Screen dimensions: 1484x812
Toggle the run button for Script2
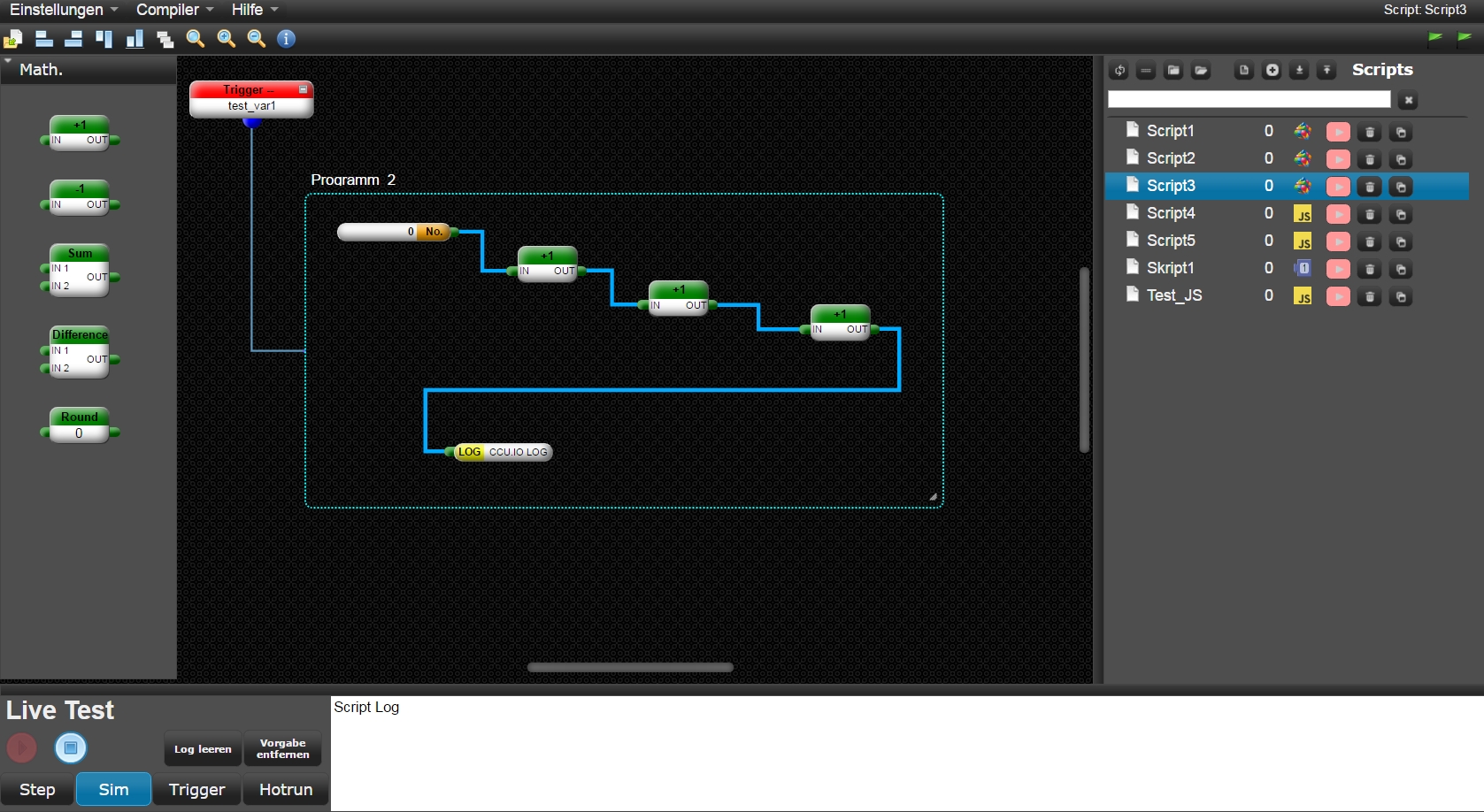(1338, 160)
